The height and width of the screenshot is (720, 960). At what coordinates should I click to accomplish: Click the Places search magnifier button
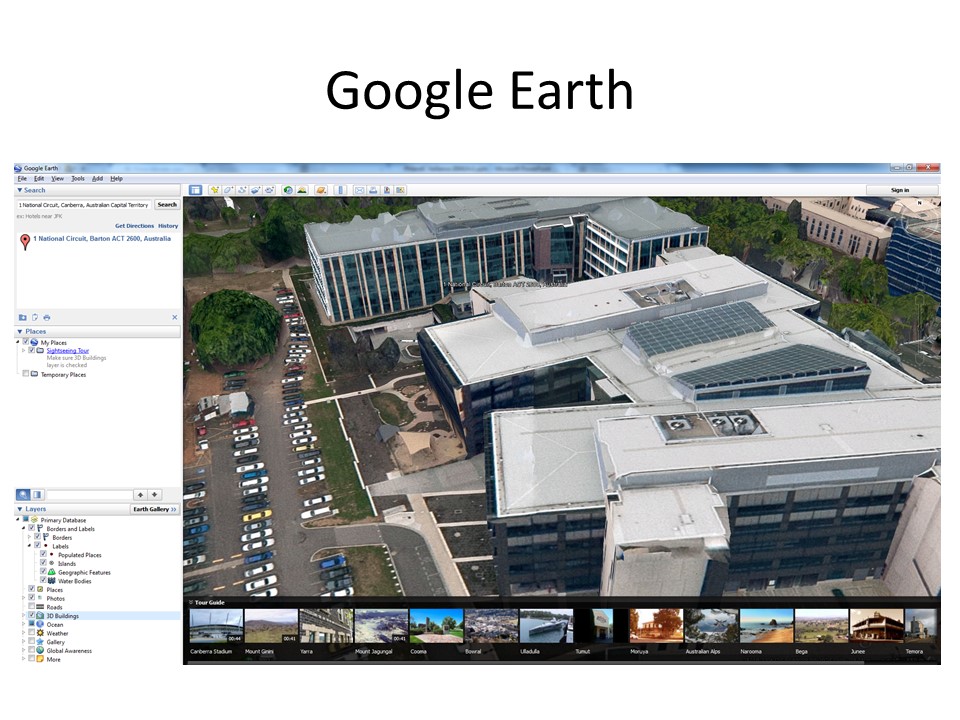click(23, 495)
